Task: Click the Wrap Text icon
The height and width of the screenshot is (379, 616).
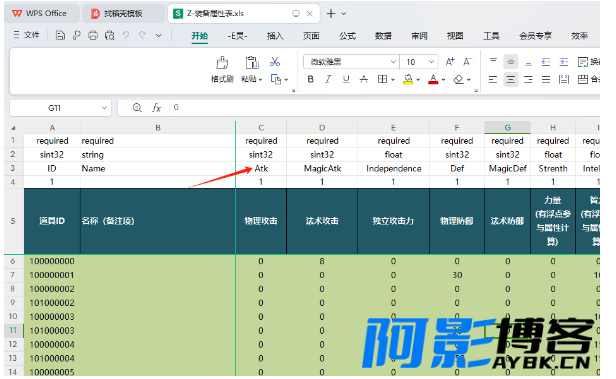Action: point(583,62)
